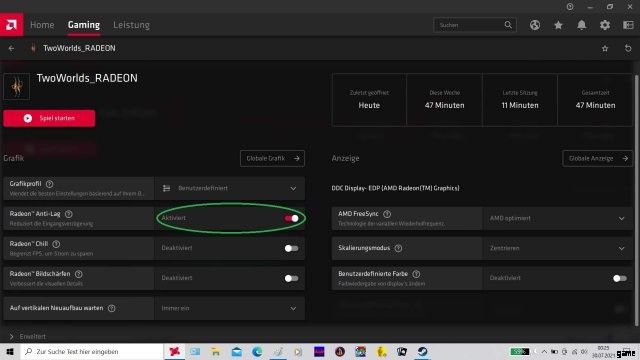This screenshot has width=640, height=360.
Task: Click the magnifier icon in the search box
Action: point(508,25)
